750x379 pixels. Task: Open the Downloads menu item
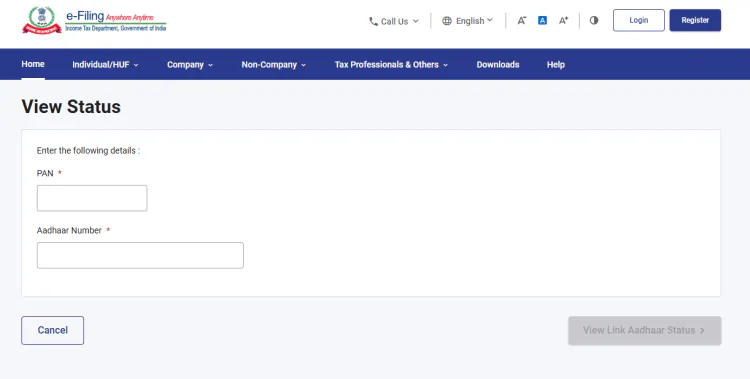[x=498, y=65]
